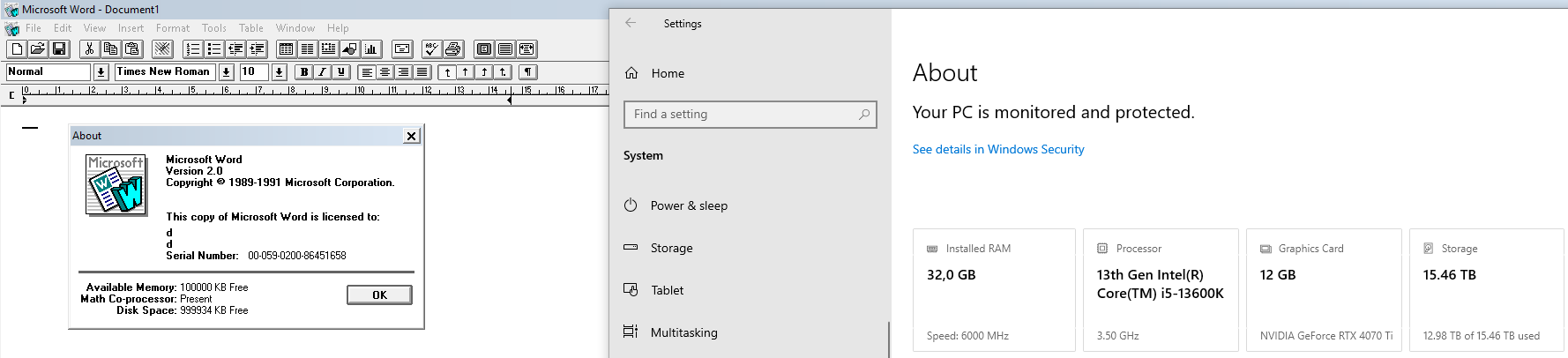This screenshot has width=1568, height=358.
Task: Open the Table menu in Word
Action: [x=251, y=28]
